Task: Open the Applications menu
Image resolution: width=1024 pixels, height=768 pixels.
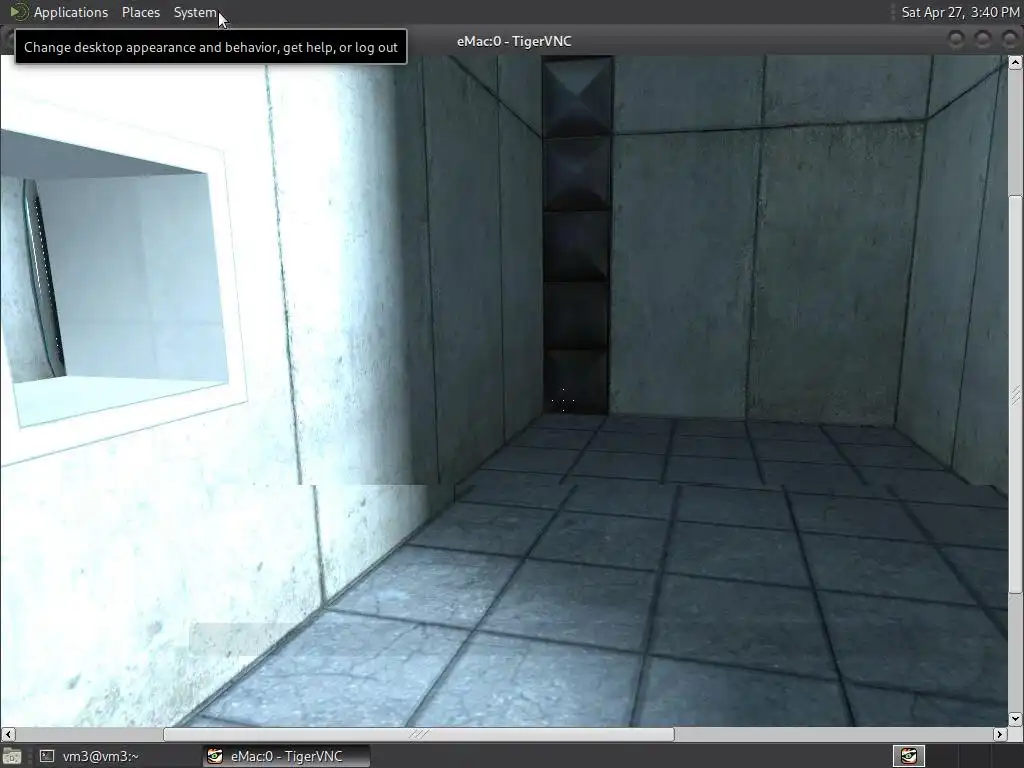Action: 71,12
